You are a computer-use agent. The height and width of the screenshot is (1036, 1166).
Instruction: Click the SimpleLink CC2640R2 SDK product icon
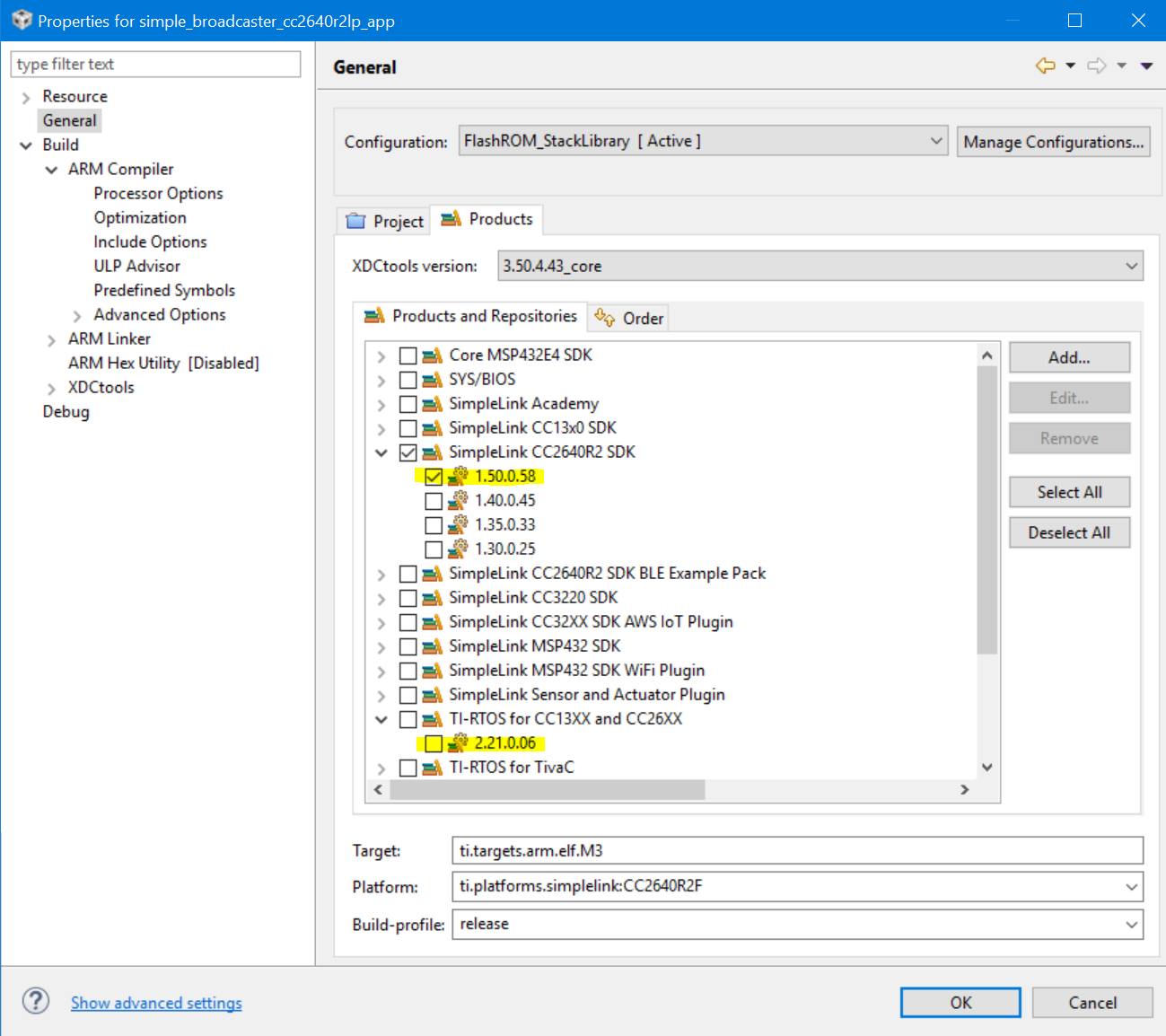433,452
